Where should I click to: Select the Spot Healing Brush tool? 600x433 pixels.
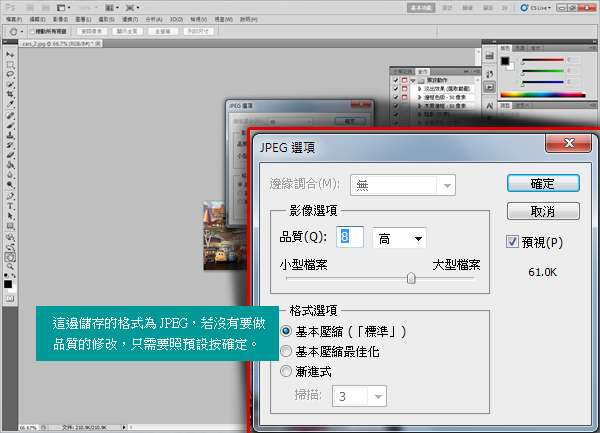tap(10, 116)
